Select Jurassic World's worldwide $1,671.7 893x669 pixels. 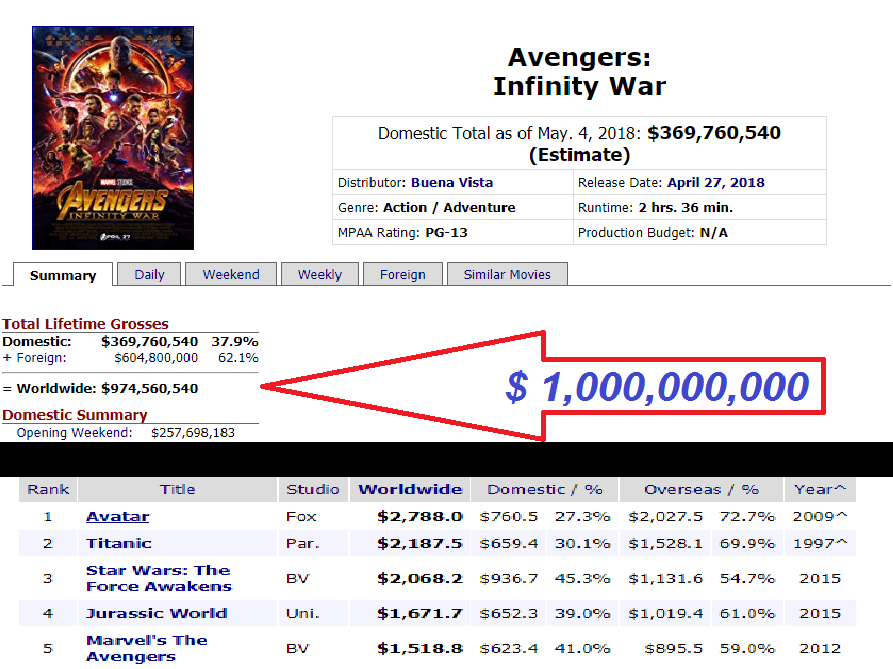(x=420, y=613)
